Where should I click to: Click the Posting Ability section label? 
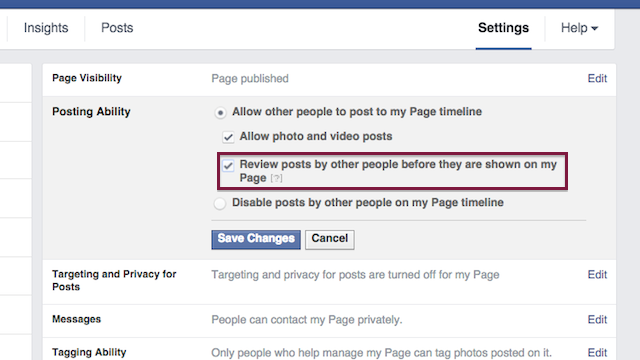91,112
